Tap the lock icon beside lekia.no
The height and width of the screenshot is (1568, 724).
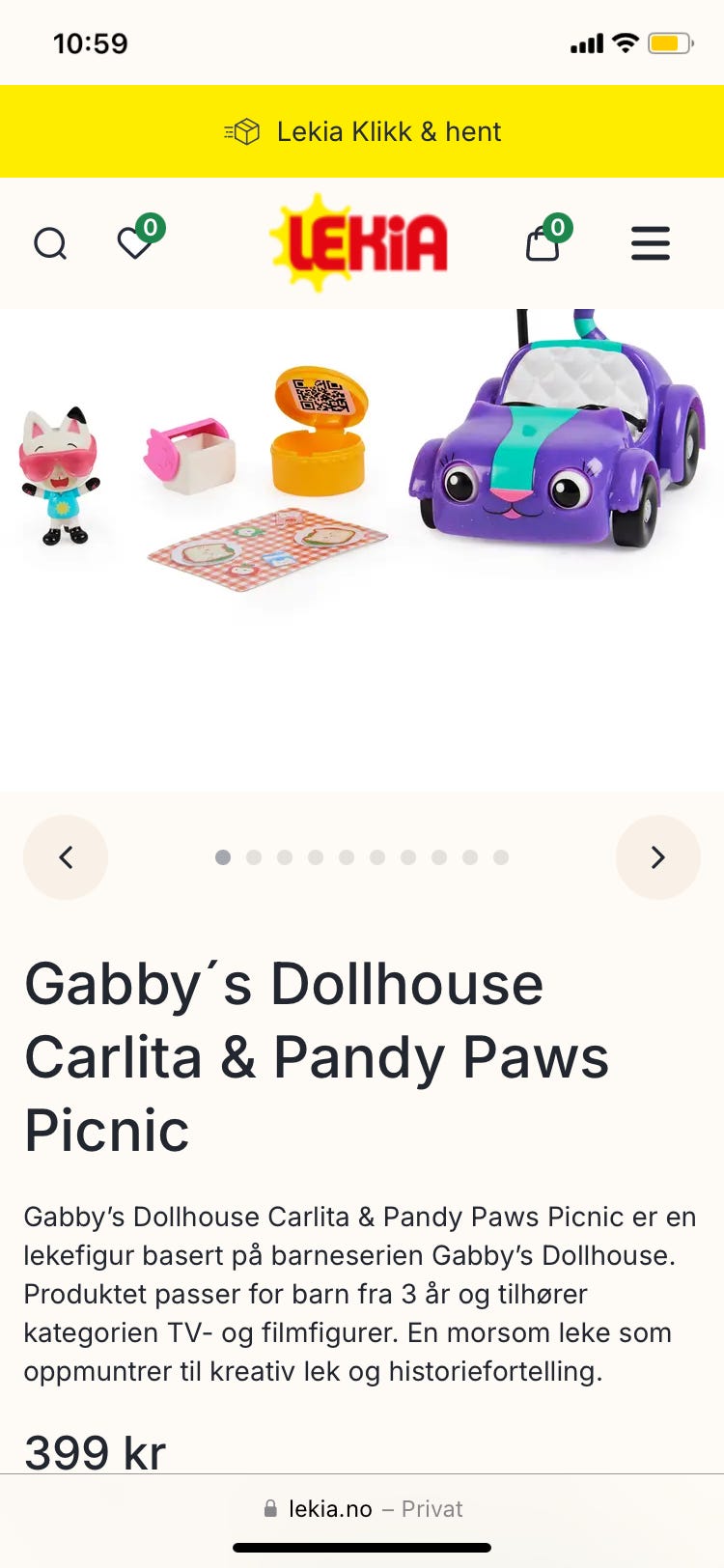(x=270, y=1508)
